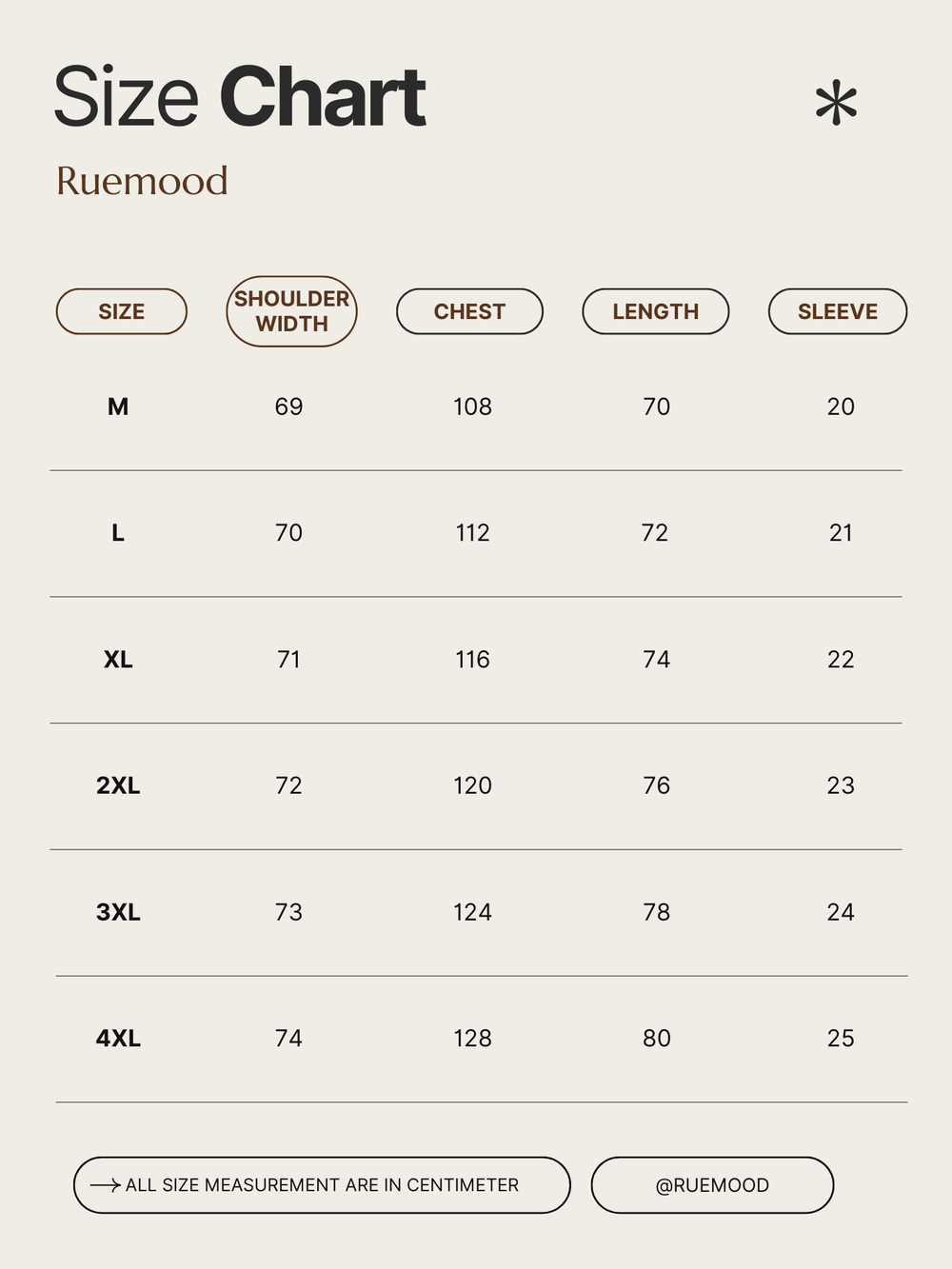Select the SHOULDER WIDTH header pill
This screenshot has width=952, height=1269.
[x=291, y=311]
